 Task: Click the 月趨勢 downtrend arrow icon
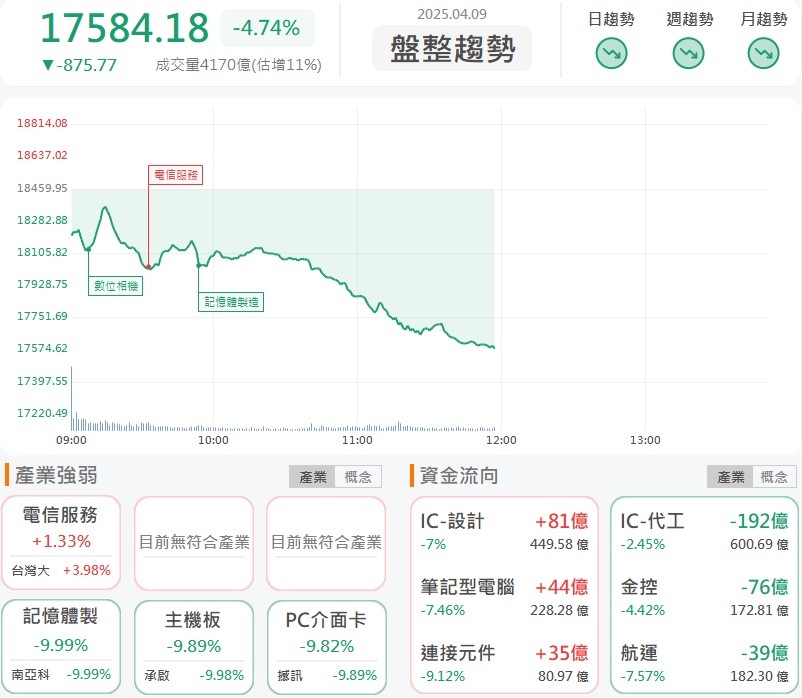tap(764, 53)
